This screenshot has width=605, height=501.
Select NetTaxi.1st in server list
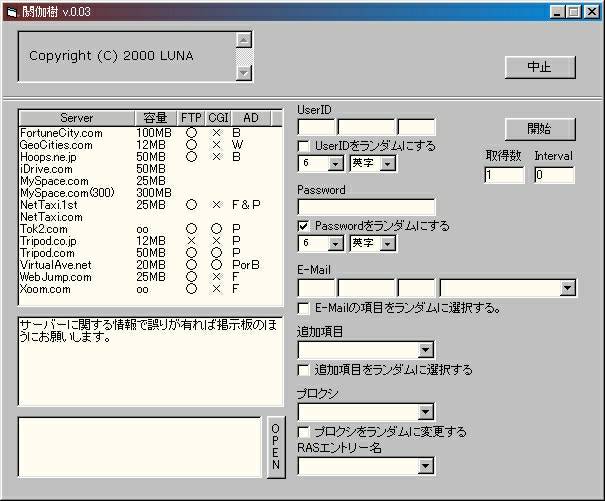(150, 205)
